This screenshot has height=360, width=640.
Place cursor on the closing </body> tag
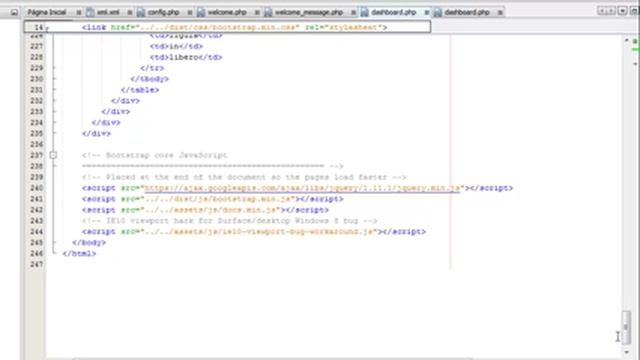click(89, 242)
